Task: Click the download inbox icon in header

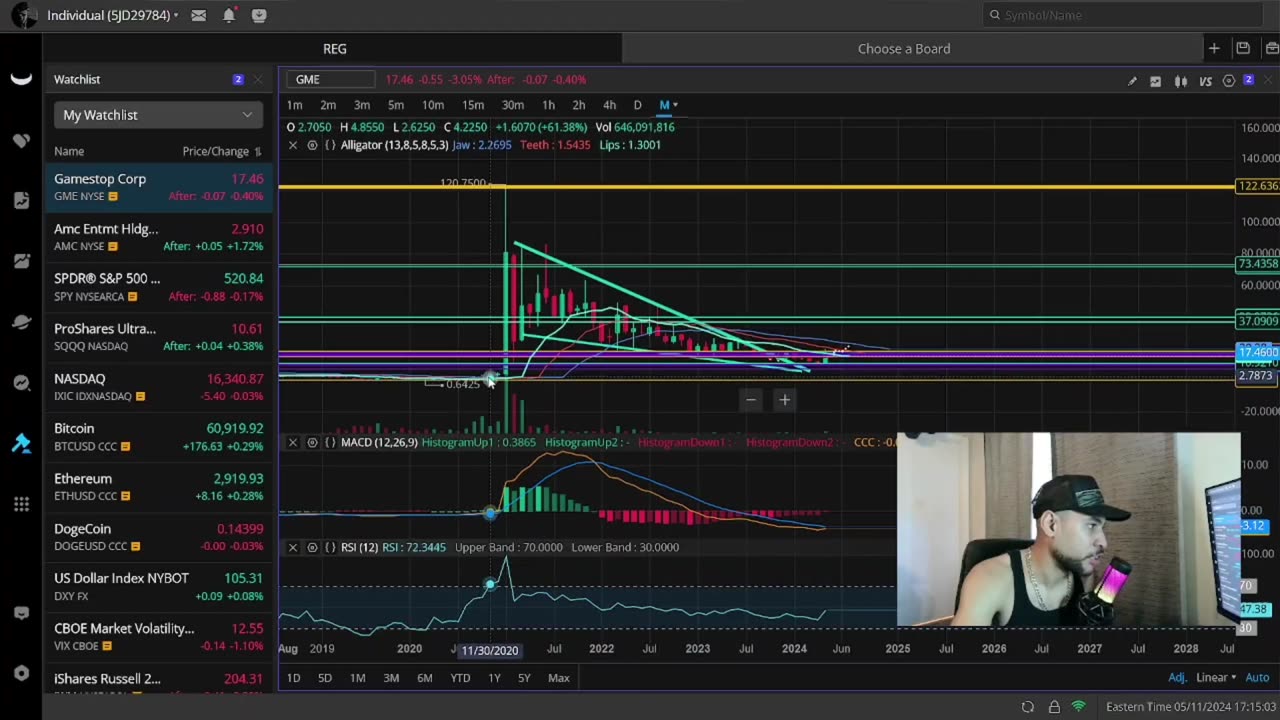Action: tap(259, 15)
